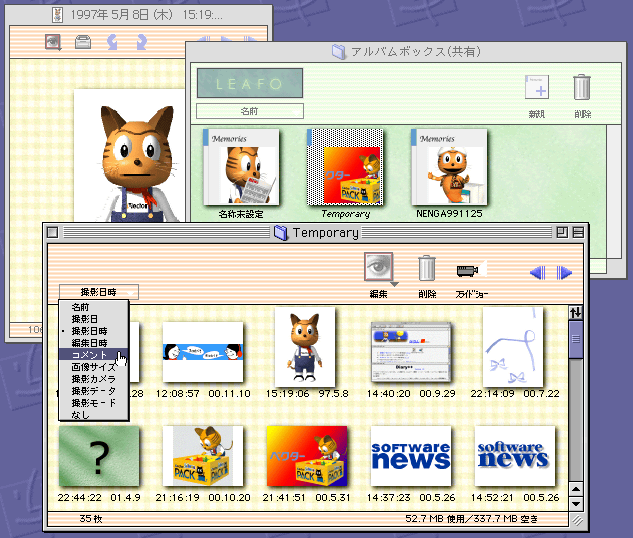Open the 名称未設定 album thumbnail
633x538 pixels.
coord(241,167)
